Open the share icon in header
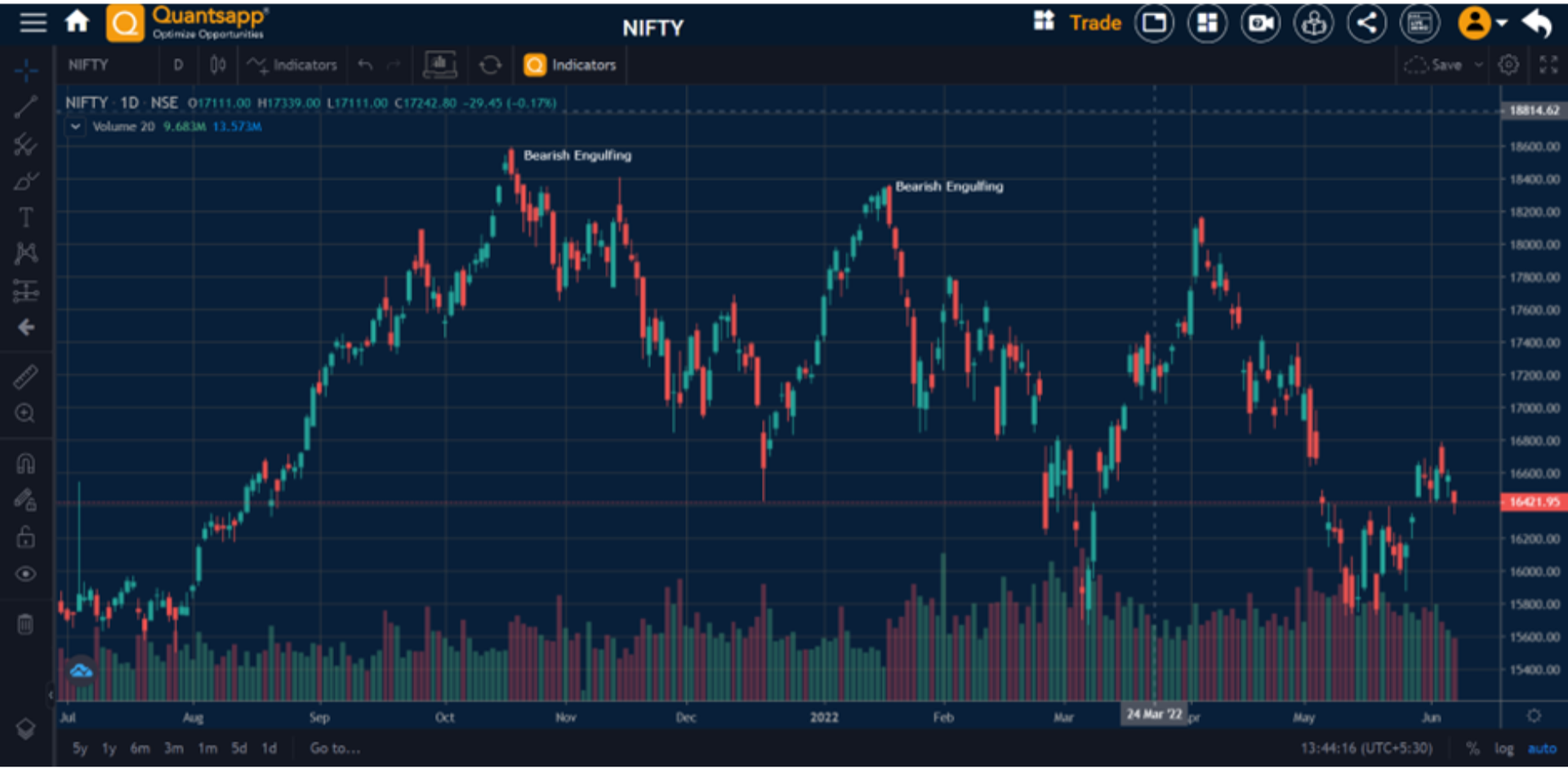 click(x=1366, y=23)
